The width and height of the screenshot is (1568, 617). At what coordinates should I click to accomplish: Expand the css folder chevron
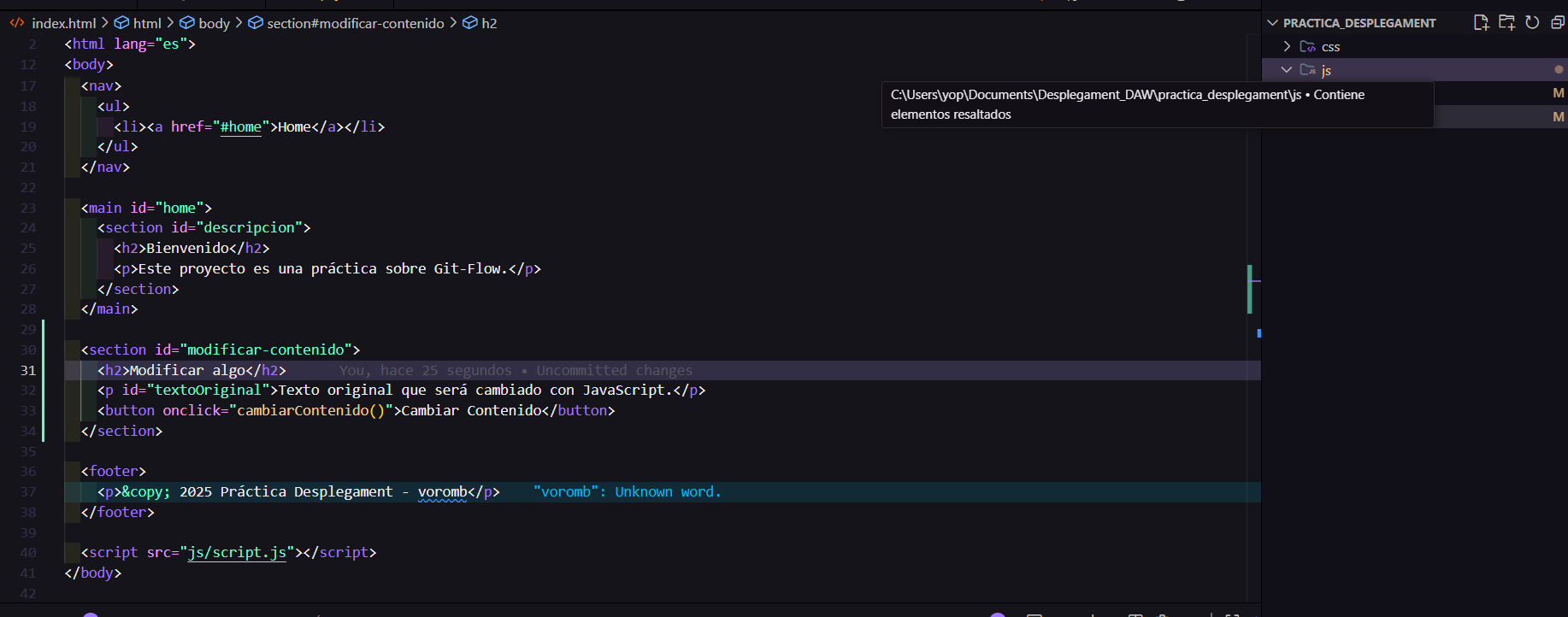pyautogui.click(x=1287, y=47)
